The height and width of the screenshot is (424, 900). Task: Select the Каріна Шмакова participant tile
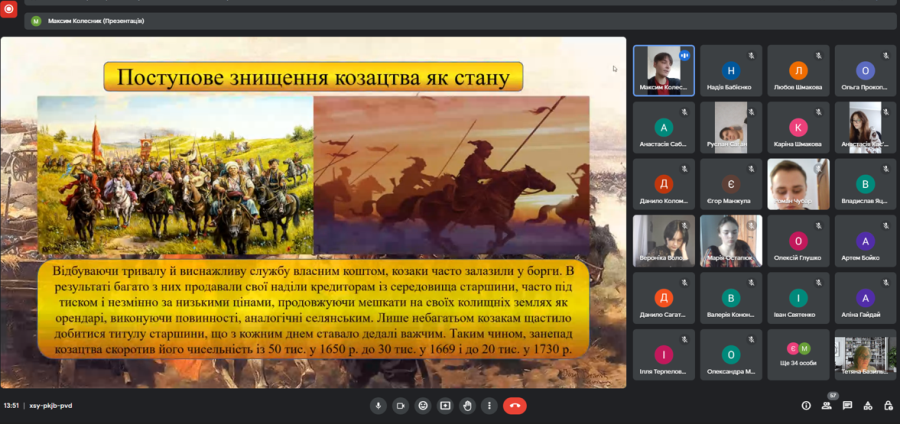[x=798, y=127]
